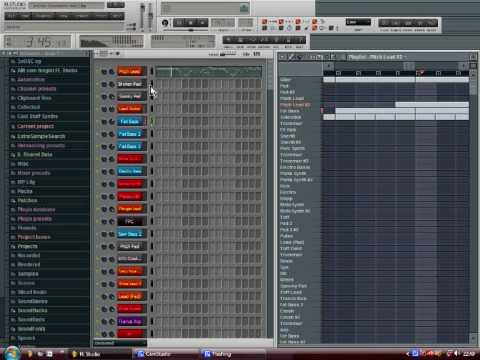Screen dimensions: 480x360
Task: Click the tempo display field
Action: pyautogui.click(x=223, y=23)
